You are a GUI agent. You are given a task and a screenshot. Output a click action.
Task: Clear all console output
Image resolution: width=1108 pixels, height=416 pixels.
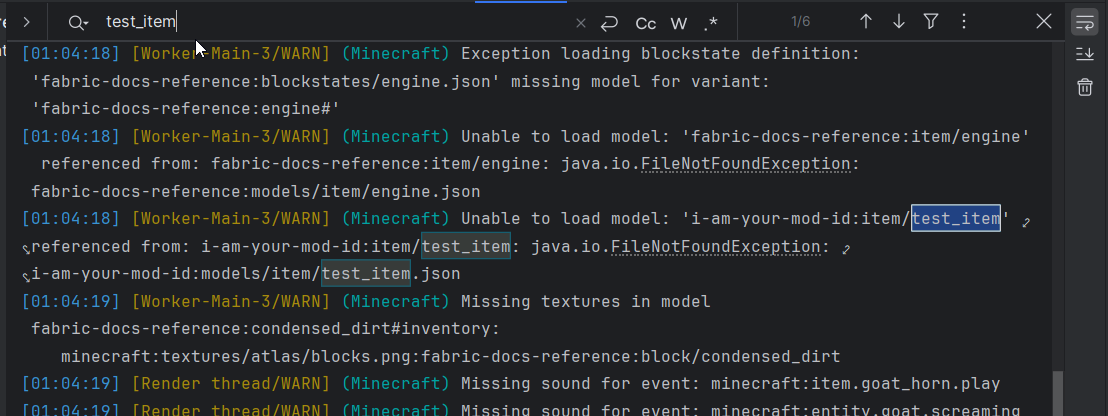point(1084,88)
